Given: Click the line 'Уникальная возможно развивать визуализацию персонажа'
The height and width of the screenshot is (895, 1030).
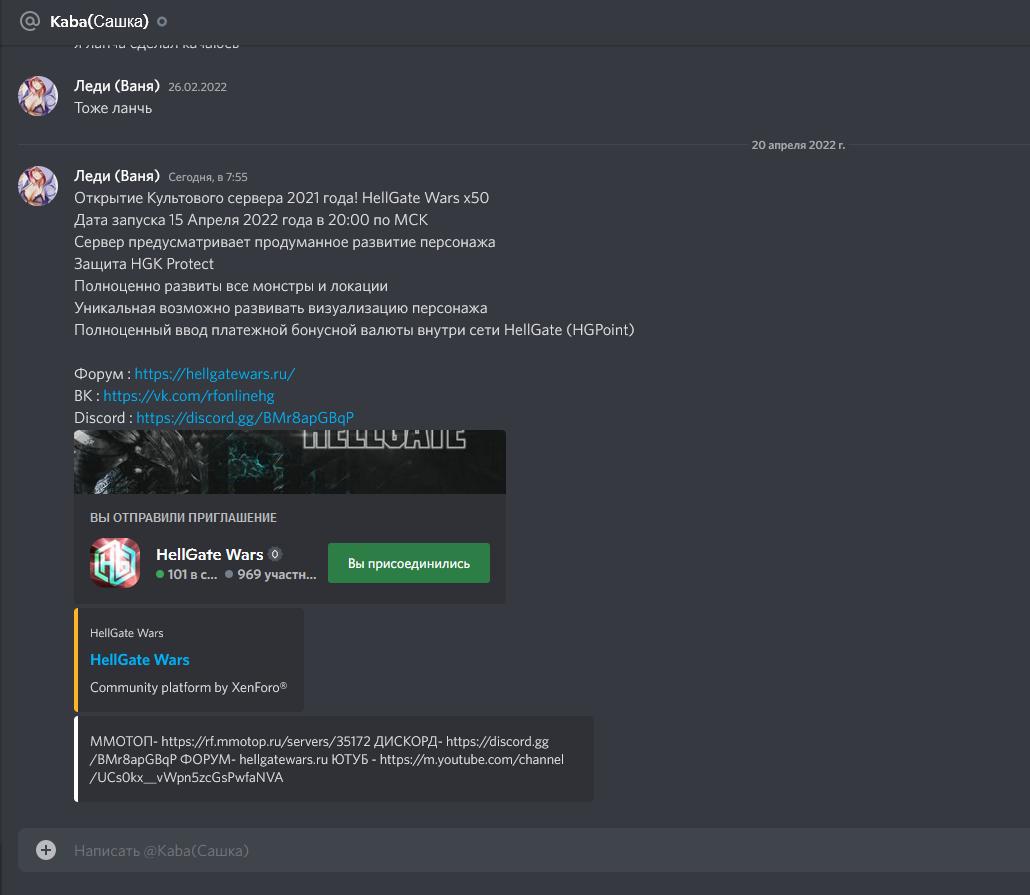Looking at the screenshot, I should tap(280, 308).
